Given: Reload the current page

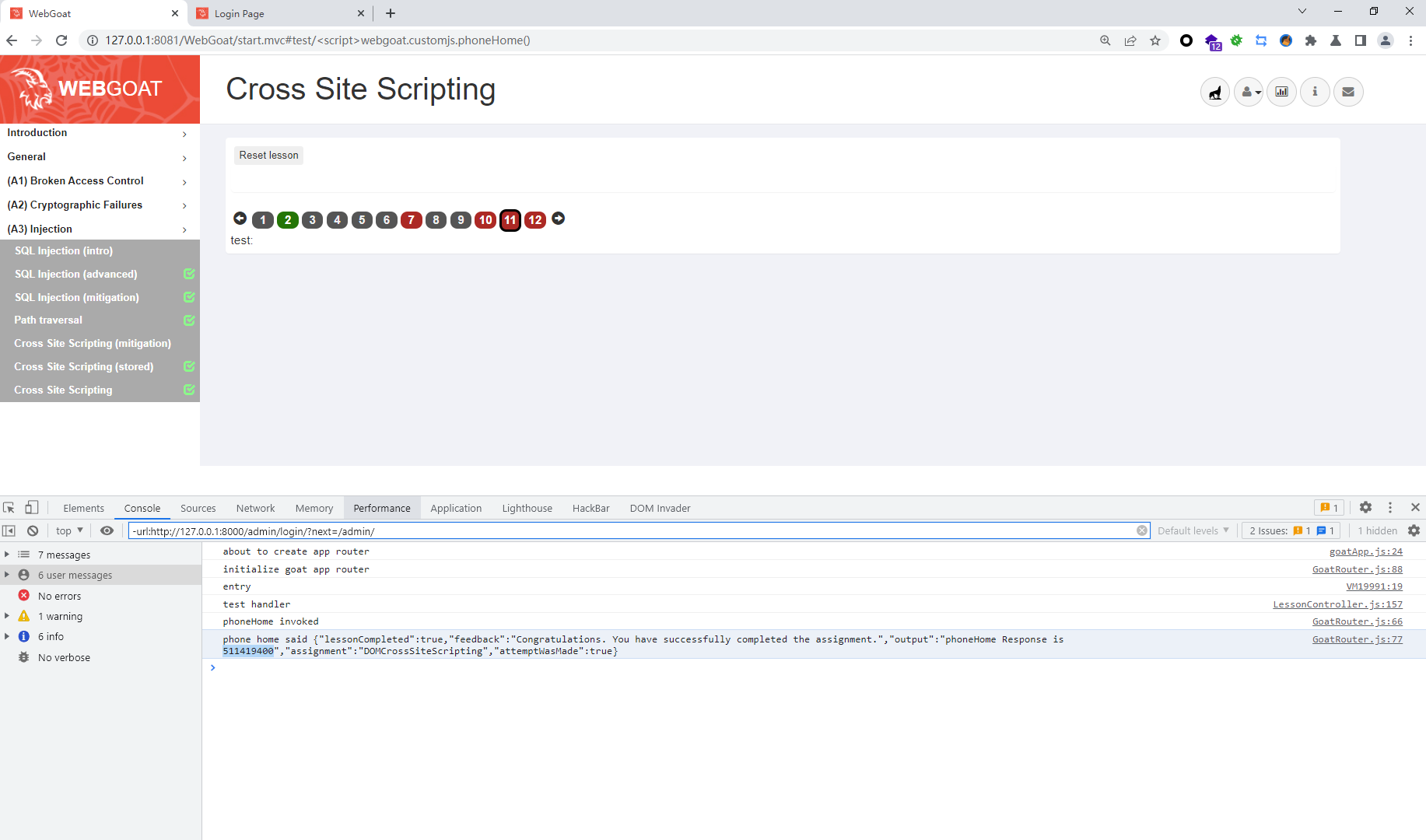Looking at the screenshot, I should point(61,40).
